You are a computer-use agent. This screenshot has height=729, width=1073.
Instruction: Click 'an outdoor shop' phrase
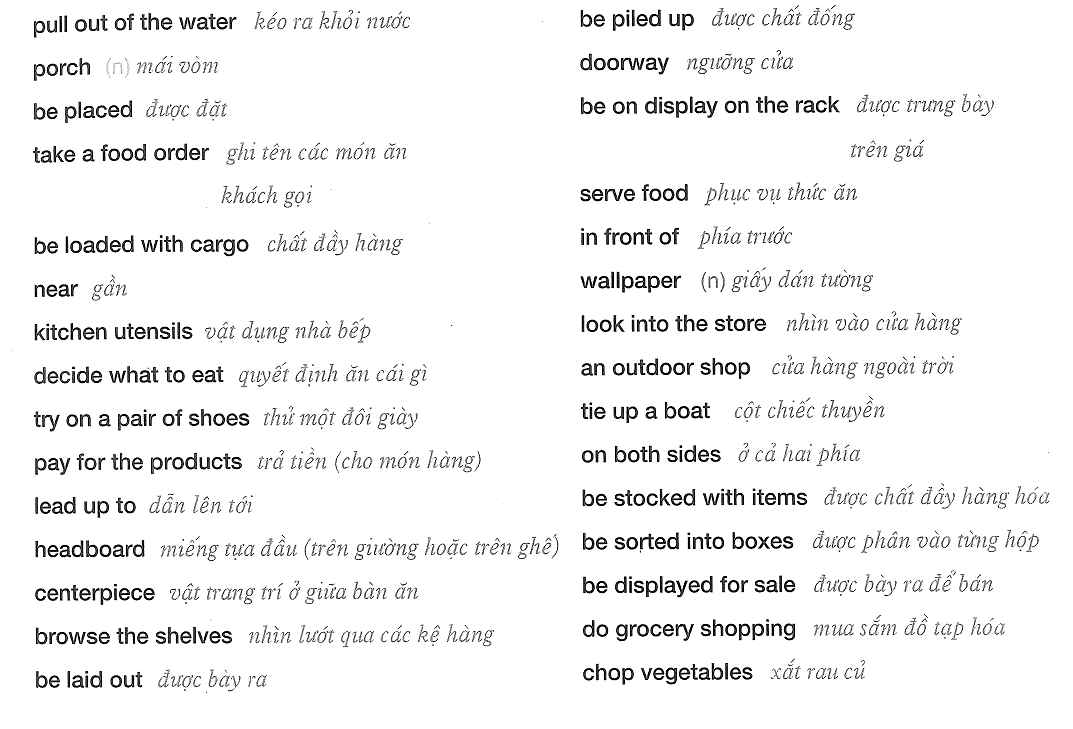665,368
